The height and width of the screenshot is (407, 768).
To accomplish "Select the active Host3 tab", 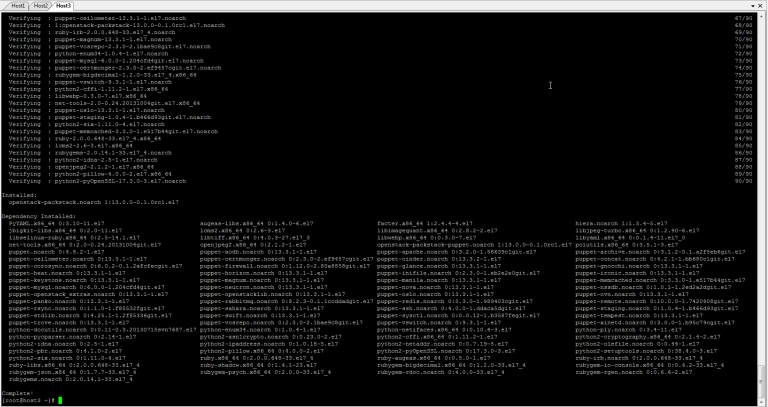I will tap(63, 6).
